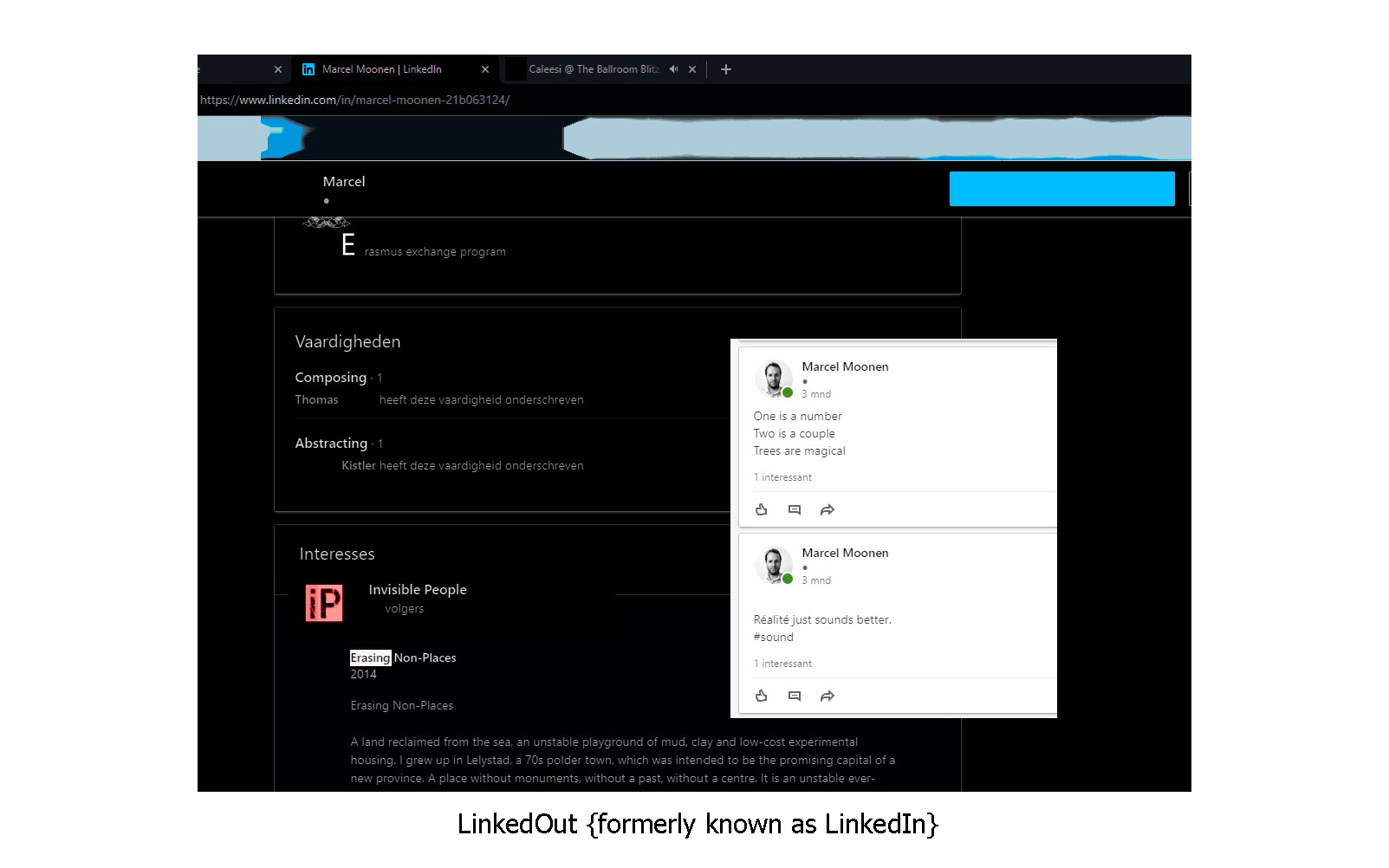Open the Invisible People logo
1389x868 pixels.
(x=324, y=603)
